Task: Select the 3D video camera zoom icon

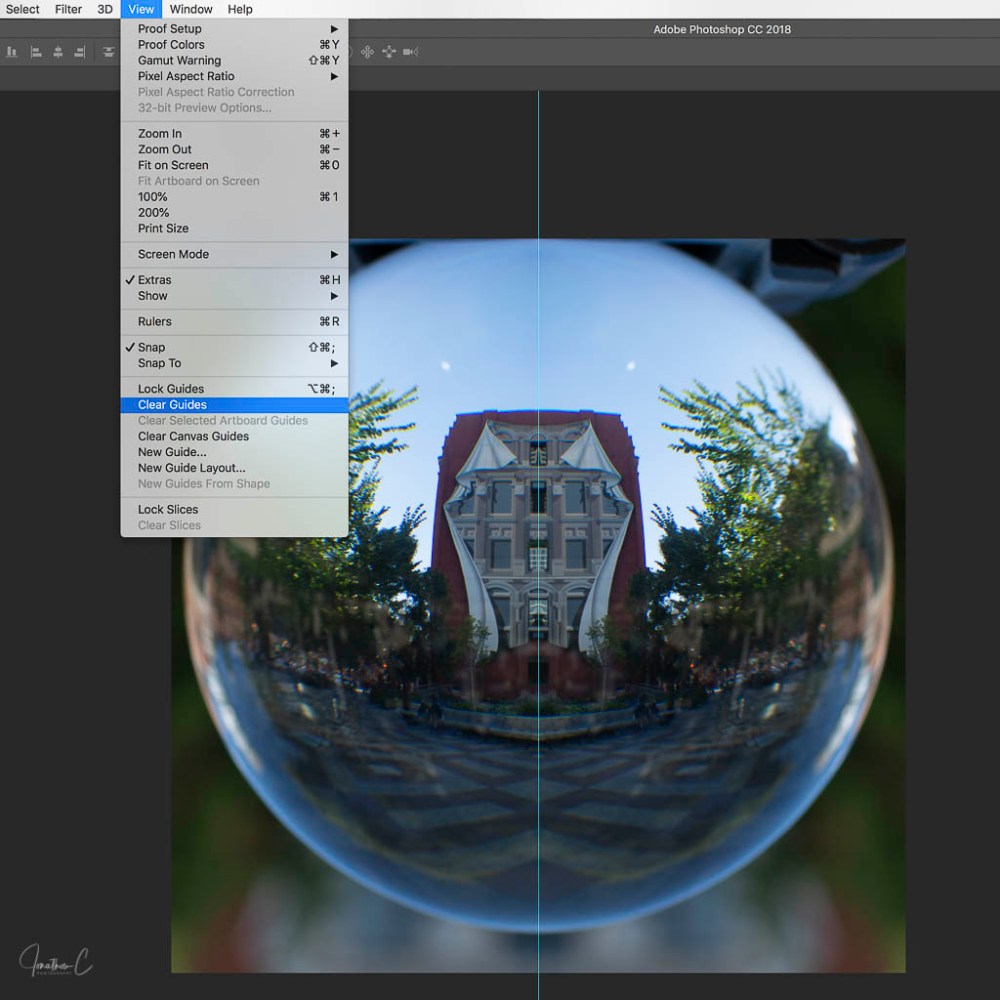Action: (410, 52)
